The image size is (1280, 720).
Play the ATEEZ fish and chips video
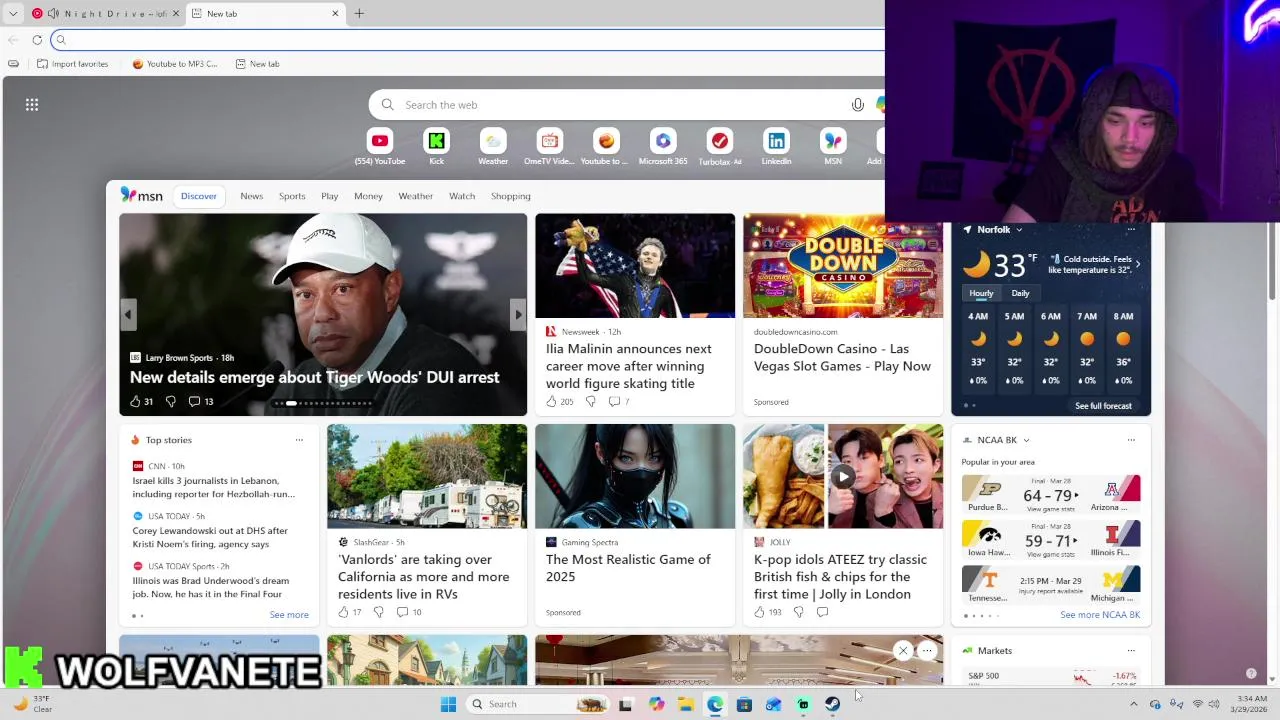click(842, 477)
